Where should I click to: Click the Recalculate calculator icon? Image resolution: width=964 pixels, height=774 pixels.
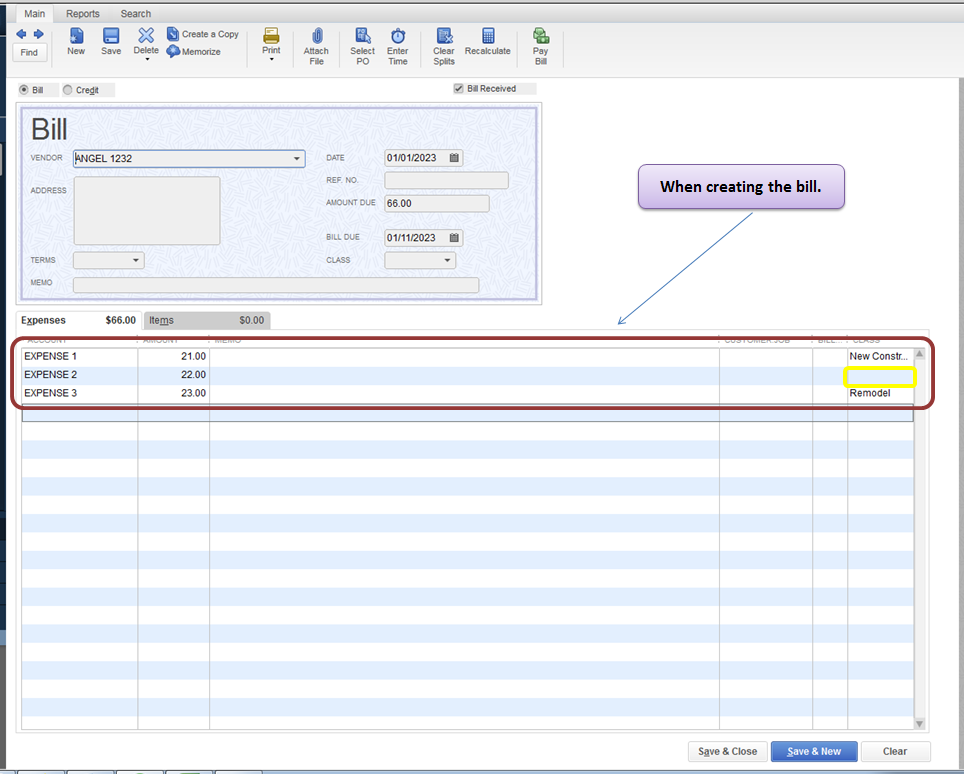(487, 37)
